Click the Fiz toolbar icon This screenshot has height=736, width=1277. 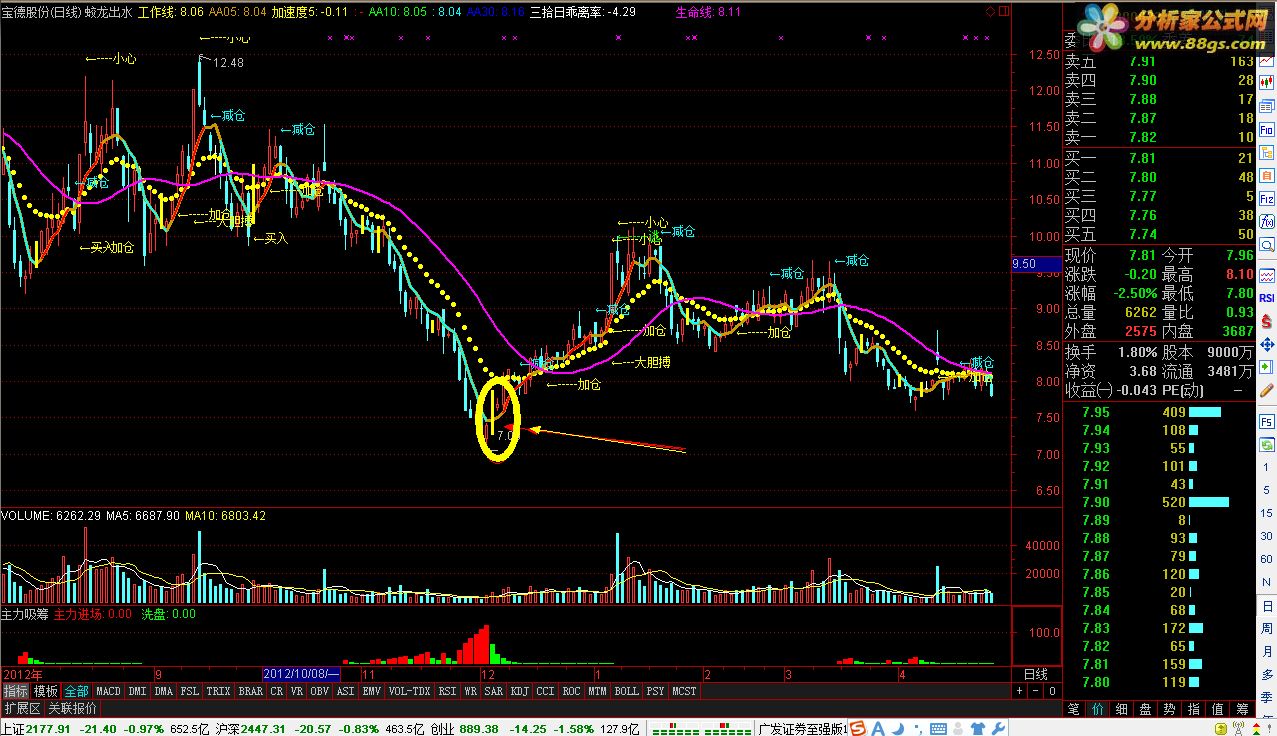(x=1266, y=198)
